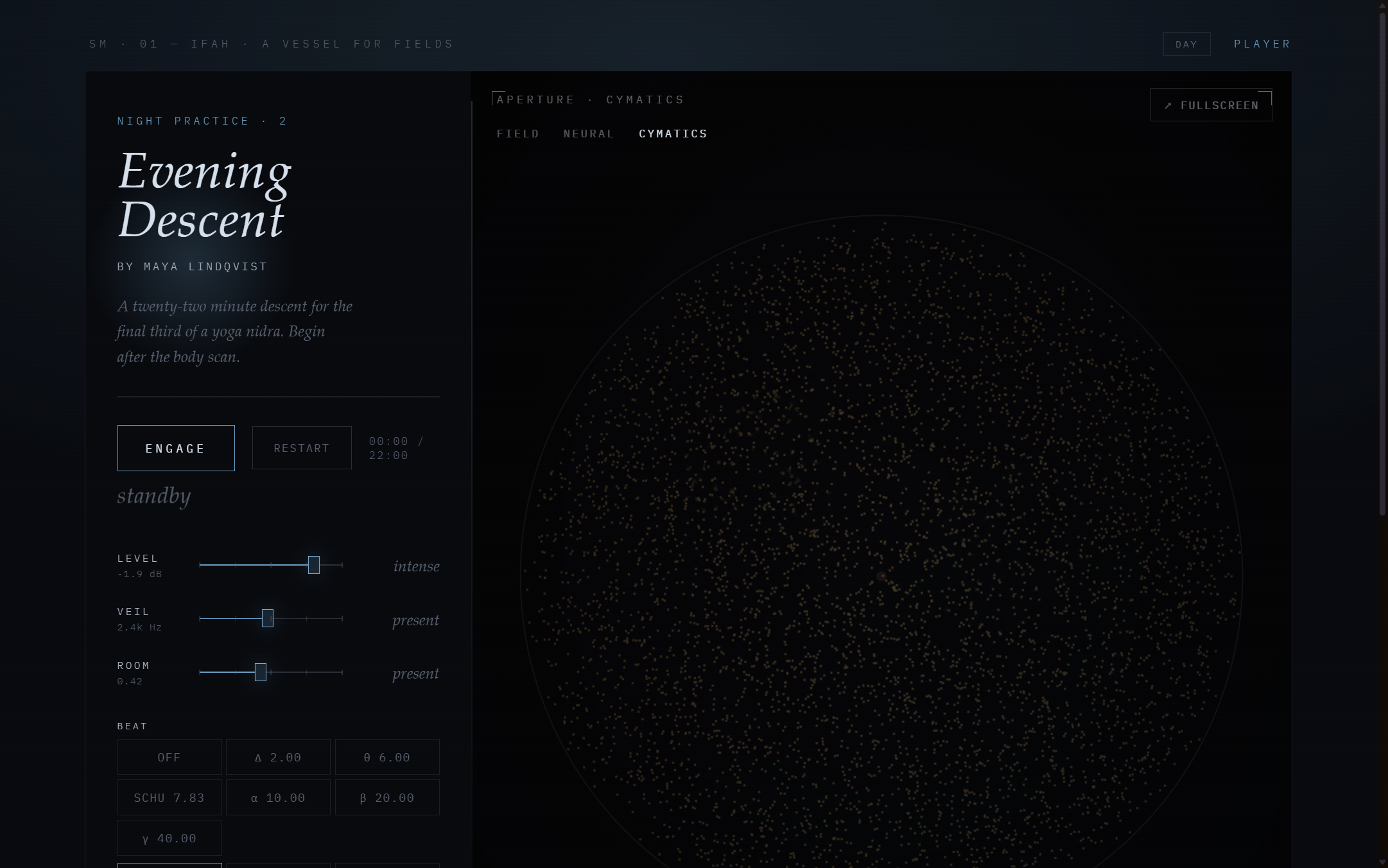Select the beta 20.00 beat

coord(387,797)
